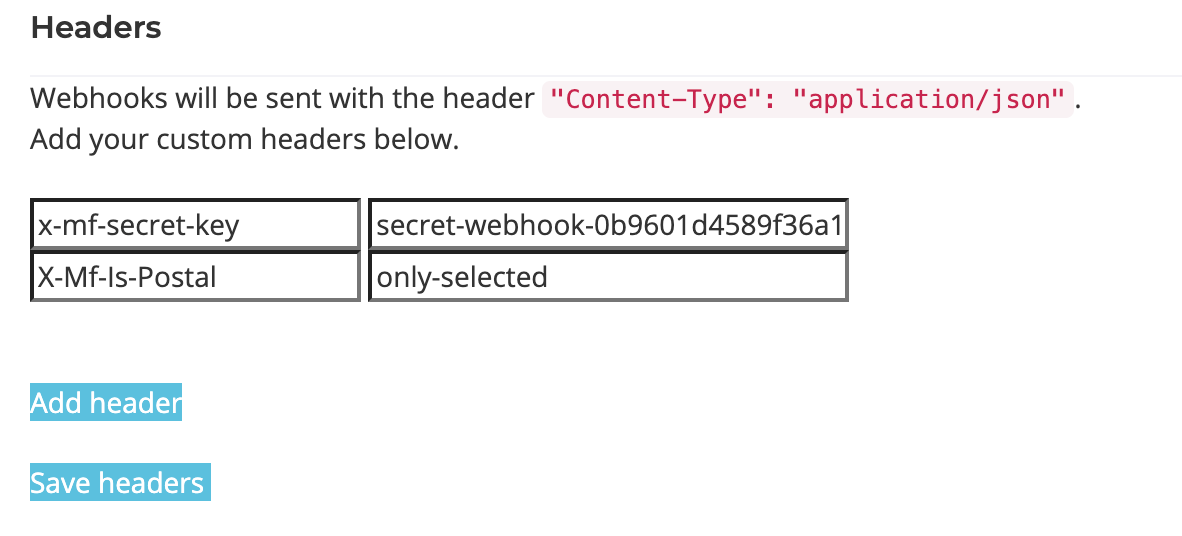
Task: Edit the second row's header value box
Action: (608, 276)
